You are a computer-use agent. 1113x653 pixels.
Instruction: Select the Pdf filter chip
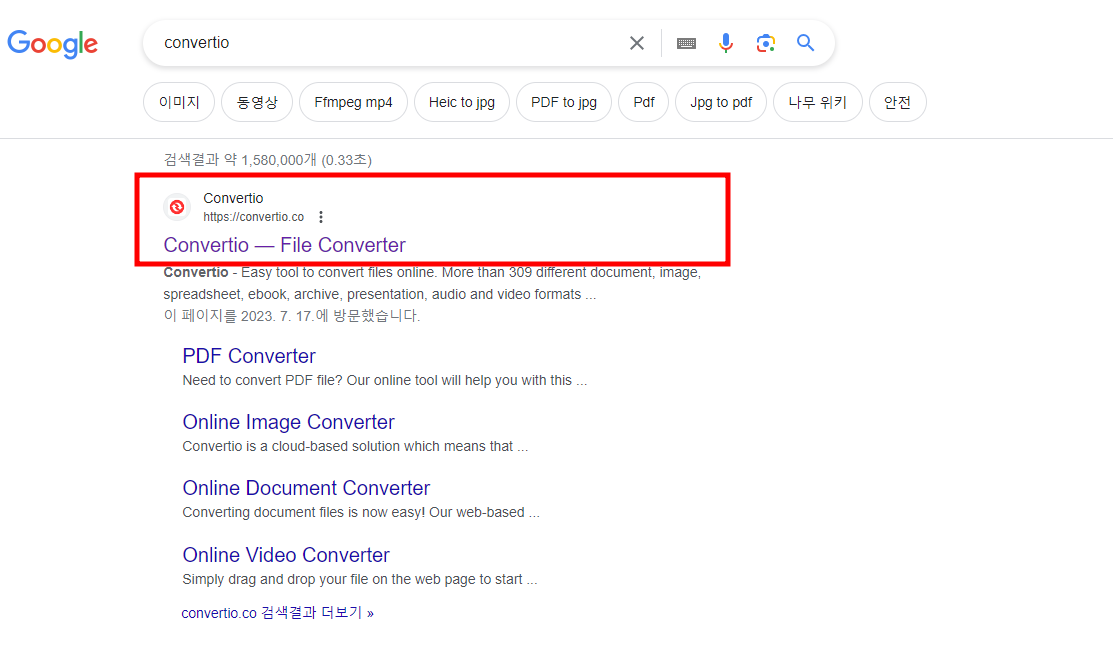[644, 102]
